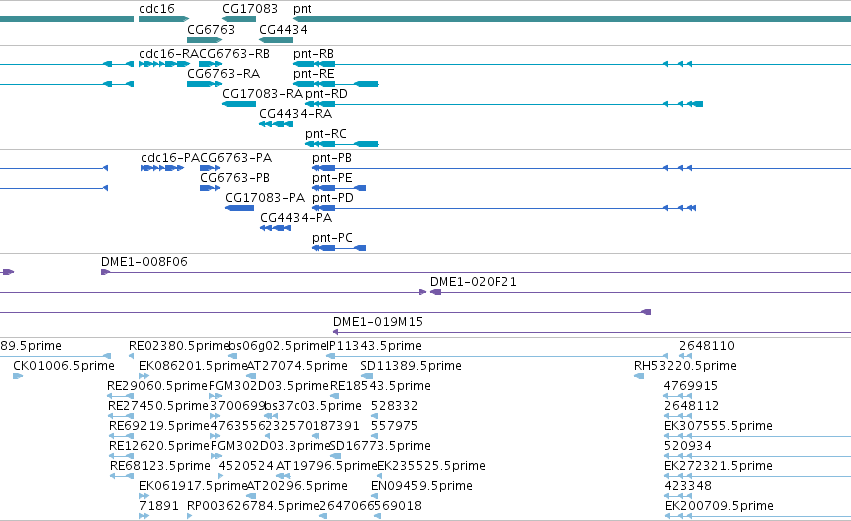Click the EK272321.5prime EST label

pyautogui.click(x=718, y=466)
